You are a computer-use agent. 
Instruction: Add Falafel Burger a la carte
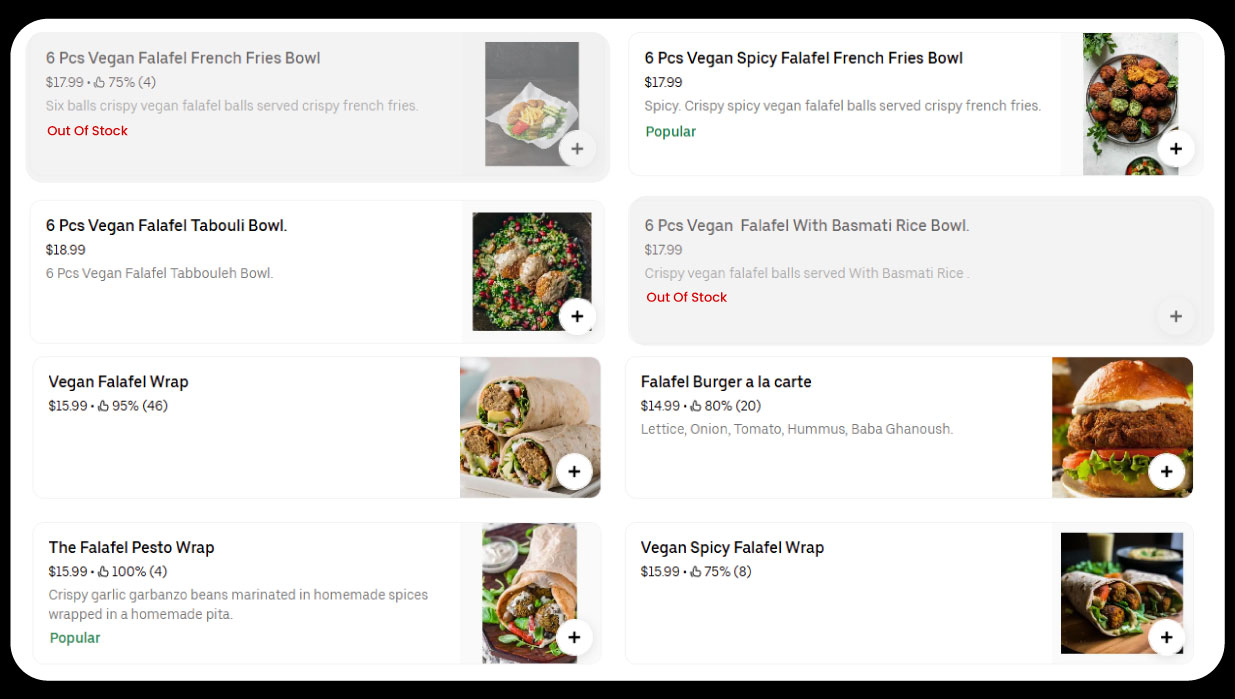[x=1166, y=471]
